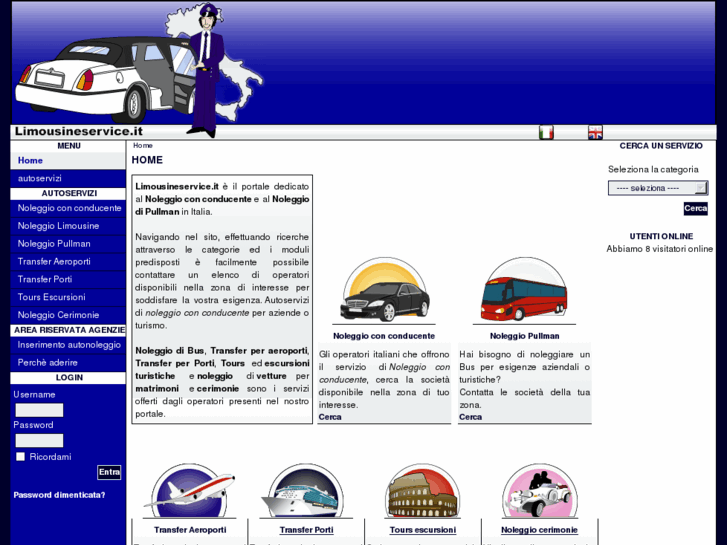Click the airplane Transfer Aeroporti icon

189,491
